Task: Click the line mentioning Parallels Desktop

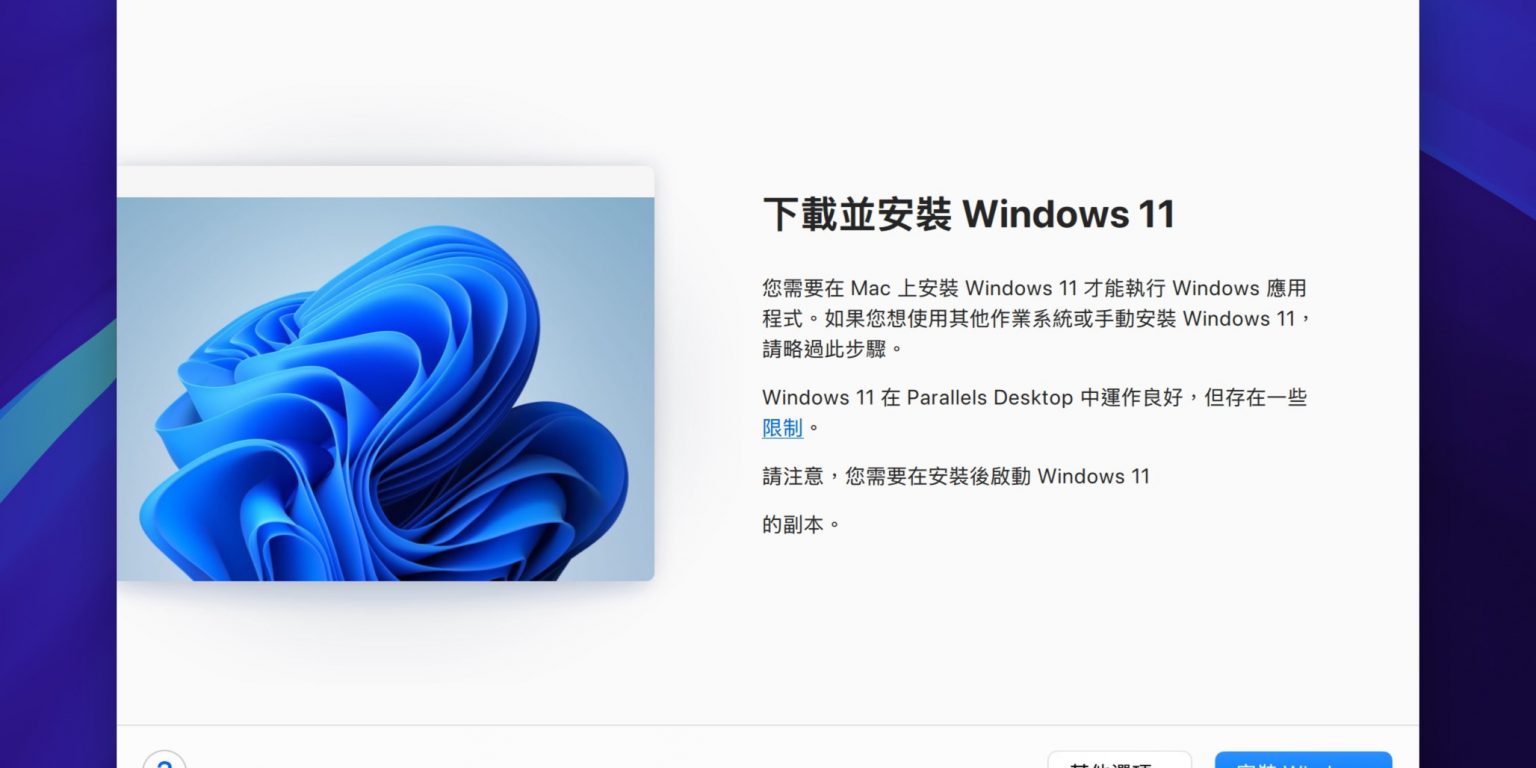Action: point(1034,397)
